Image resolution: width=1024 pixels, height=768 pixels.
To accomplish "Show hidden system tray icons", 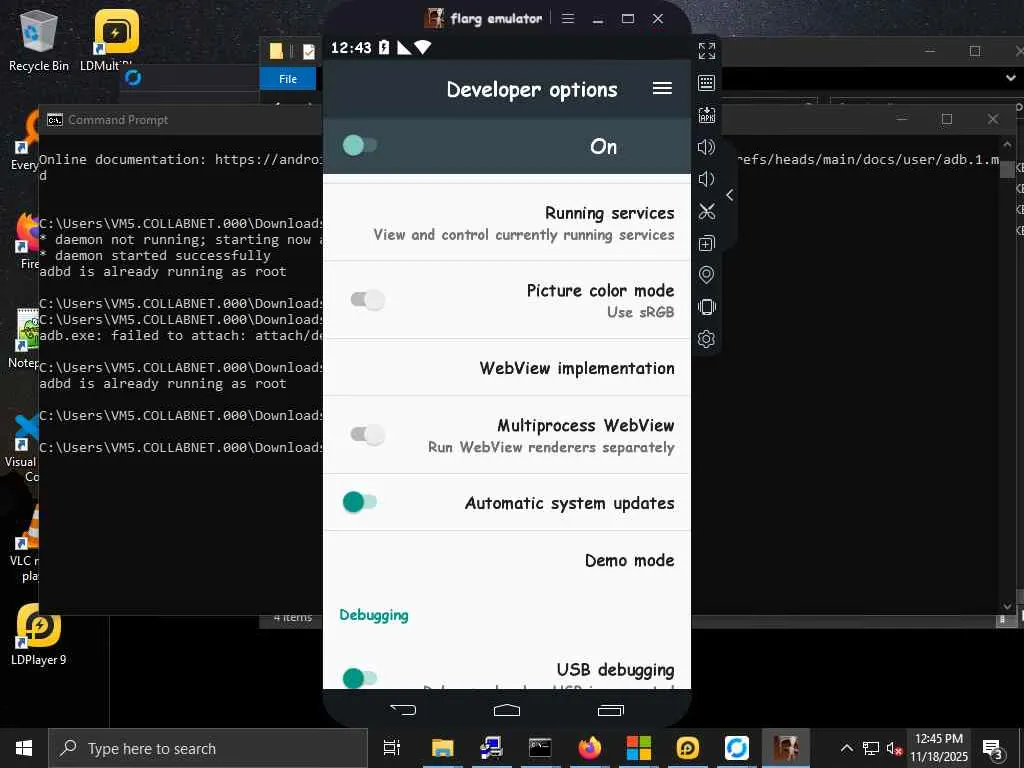I will [846, 748].
